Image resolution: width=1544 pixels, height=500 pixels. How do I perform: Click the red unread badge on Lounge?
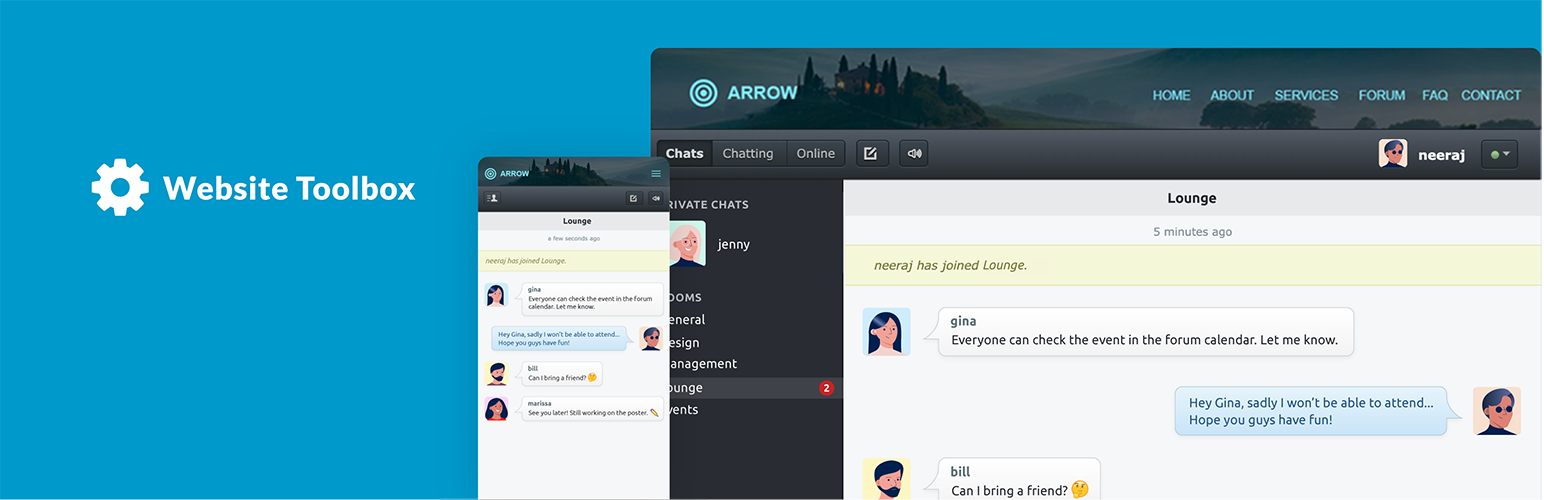[x=826, y=388]
